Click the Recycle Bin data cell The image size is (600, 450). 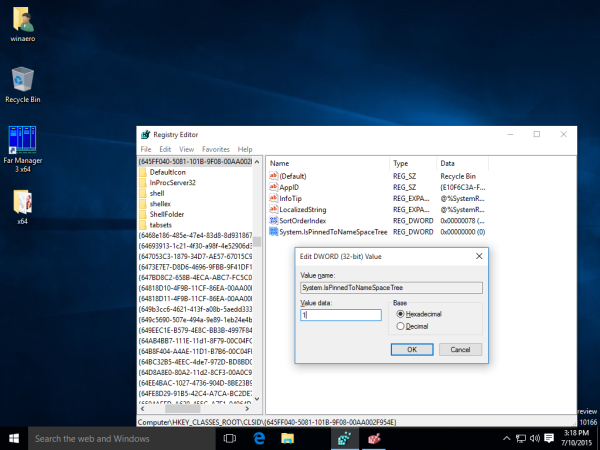458,176
